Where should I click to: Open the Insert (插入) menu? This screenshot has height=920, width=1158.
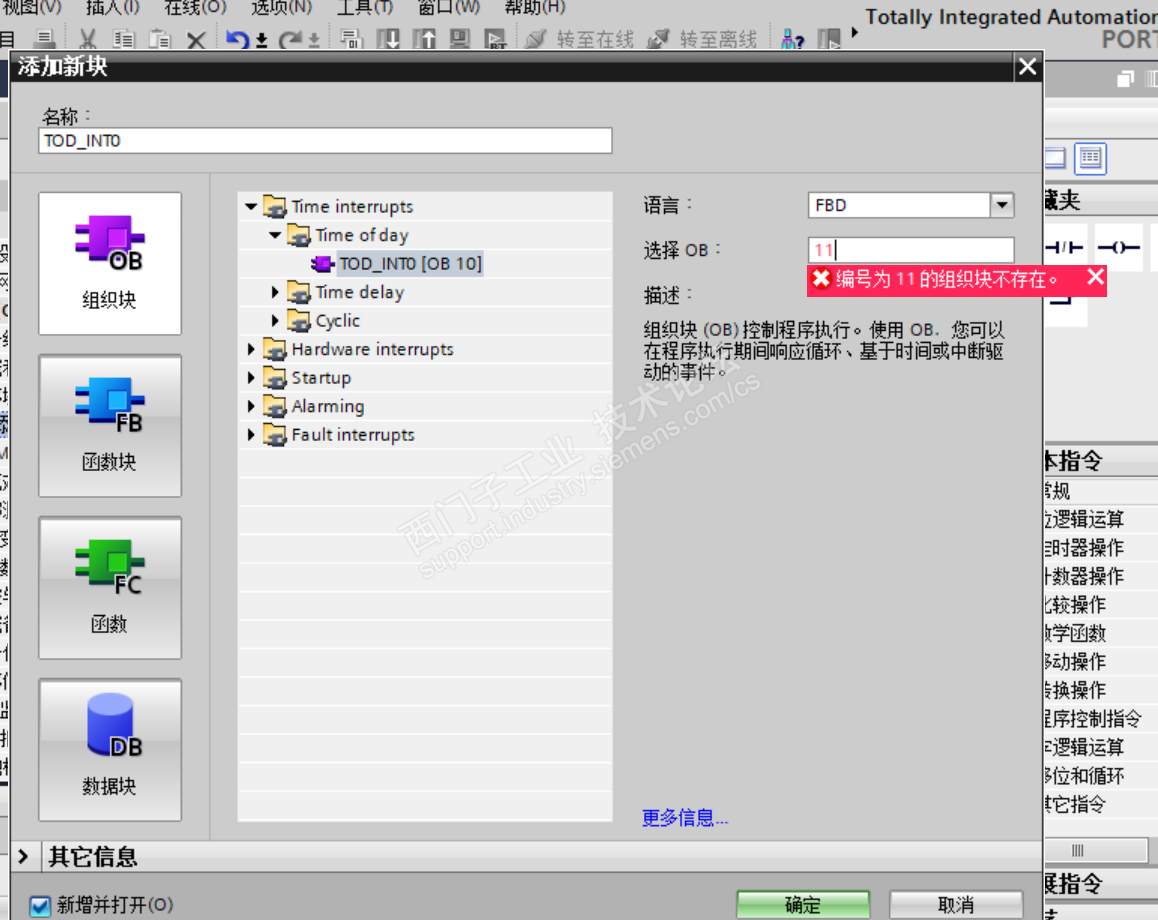tap(112, 7)
